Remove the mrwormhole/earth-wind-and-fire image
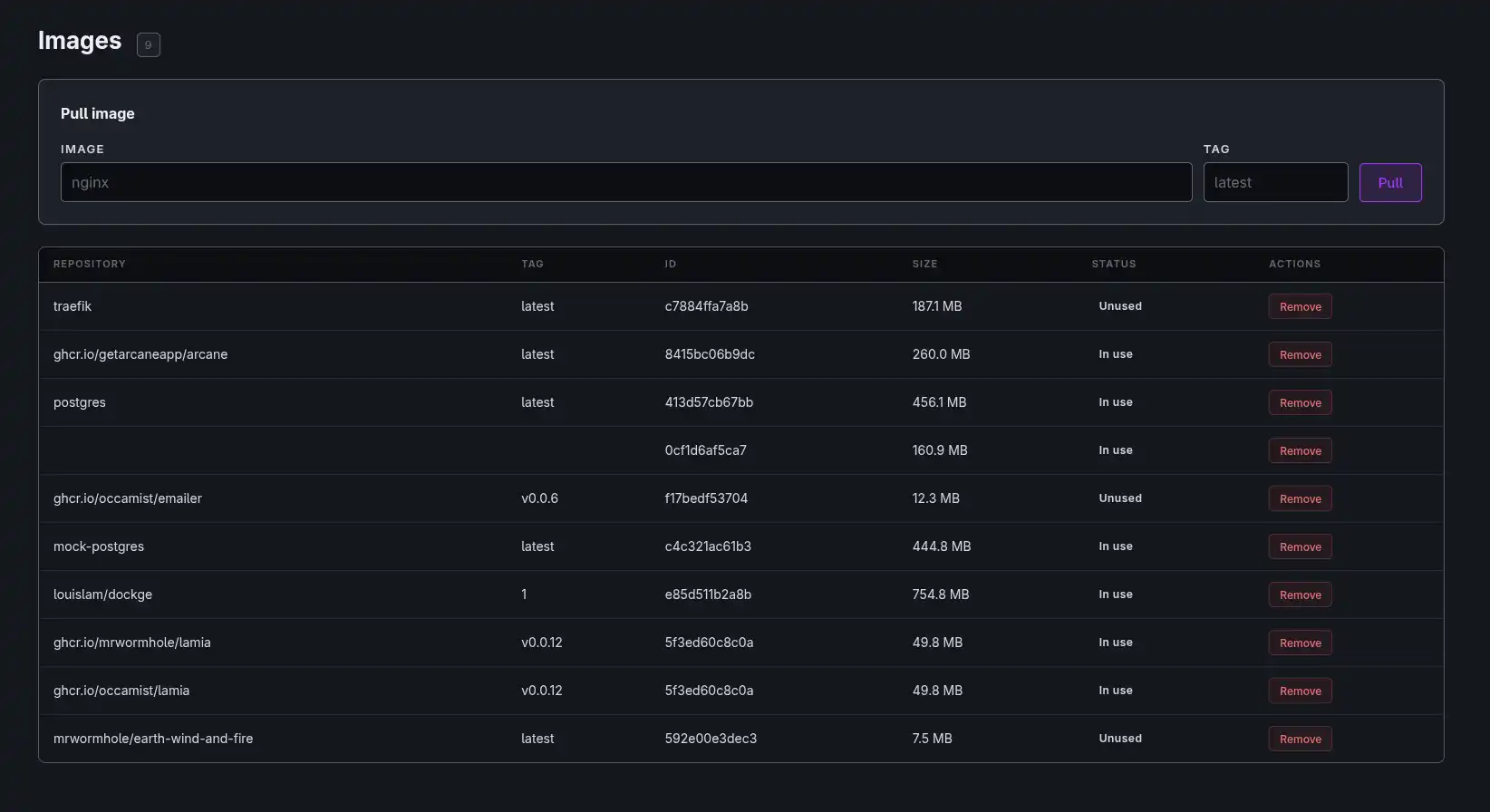Viewport: 1490px width, 812px height. coord(1300,739)
